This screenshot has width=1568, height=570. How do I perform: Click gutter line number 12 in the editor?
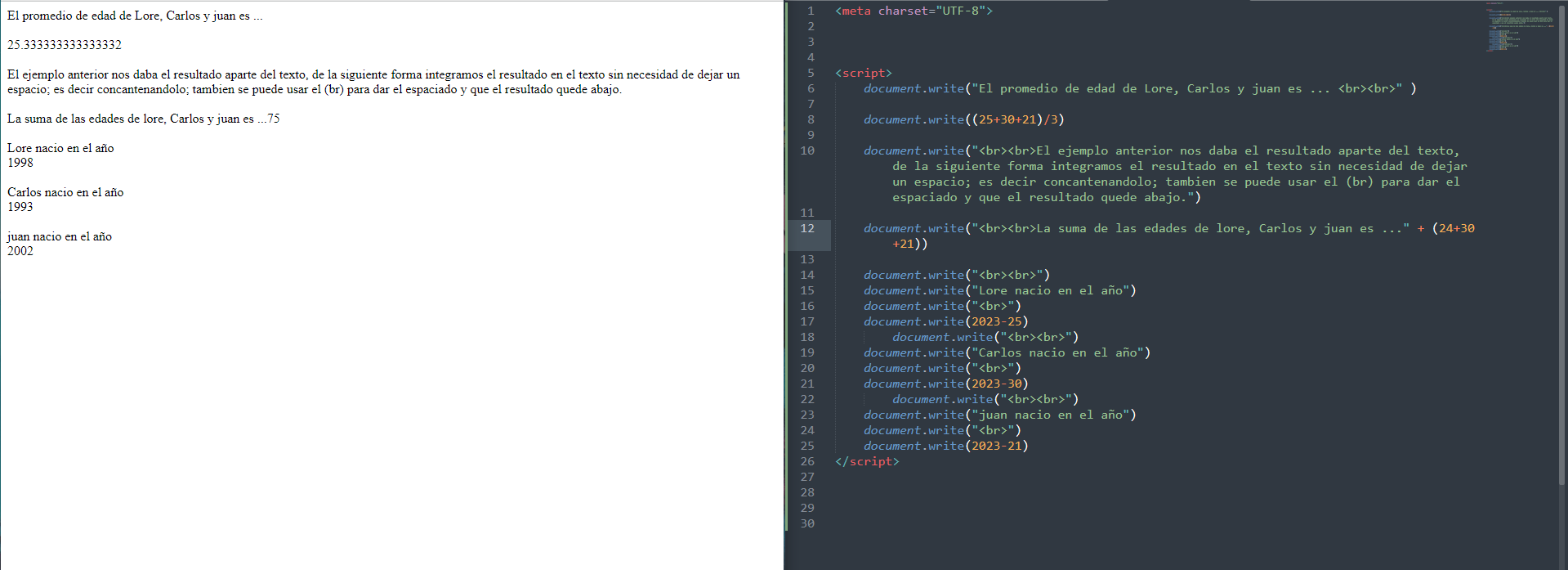pos(807,228)
